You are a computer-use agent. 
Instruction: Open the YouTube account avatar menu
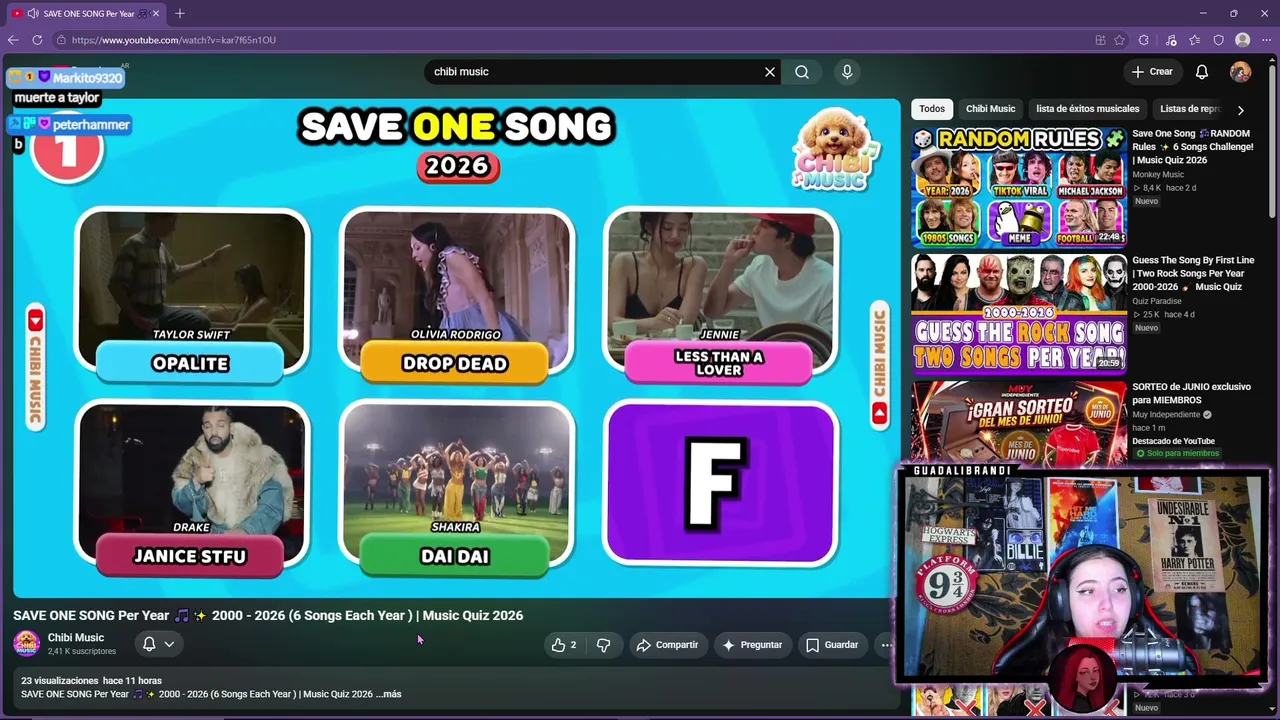[x=1240, y=72]
